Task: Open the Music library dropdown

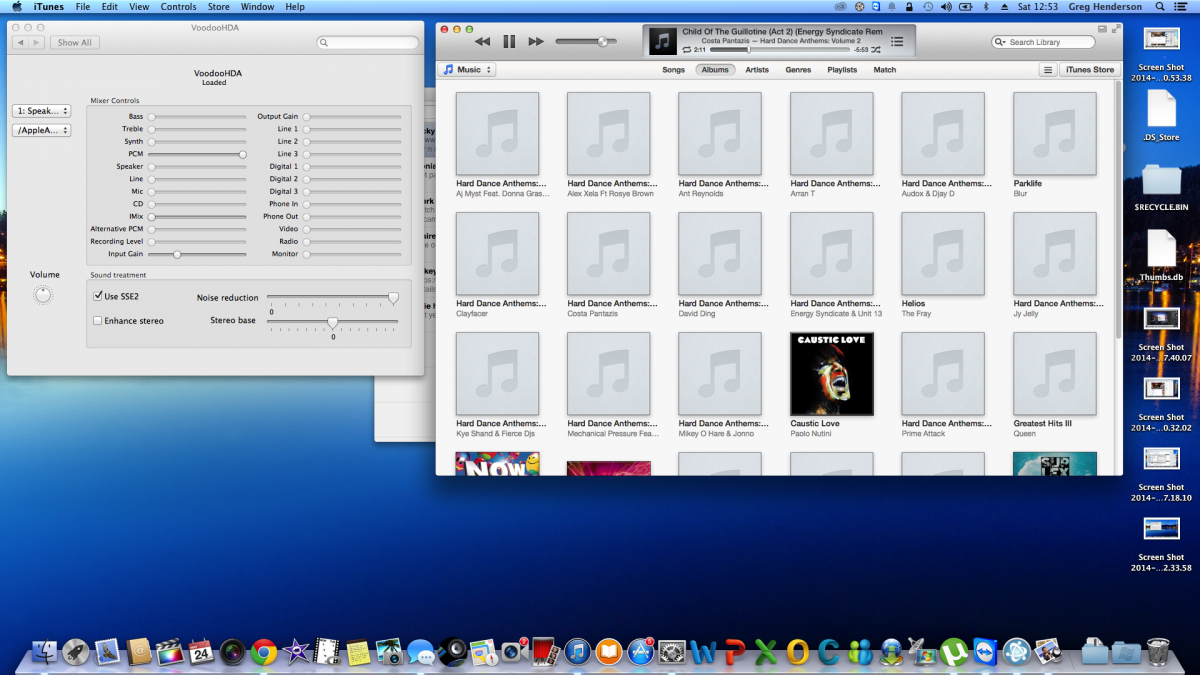Action: (467, 70)
